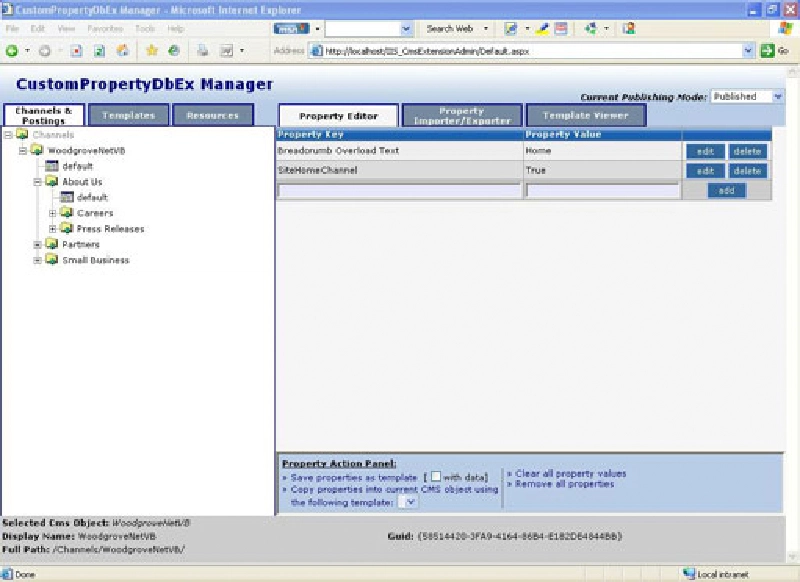Switch to Channels & Postings tab
This screenshot has height=582, width=800.
[x=44, y=115]
